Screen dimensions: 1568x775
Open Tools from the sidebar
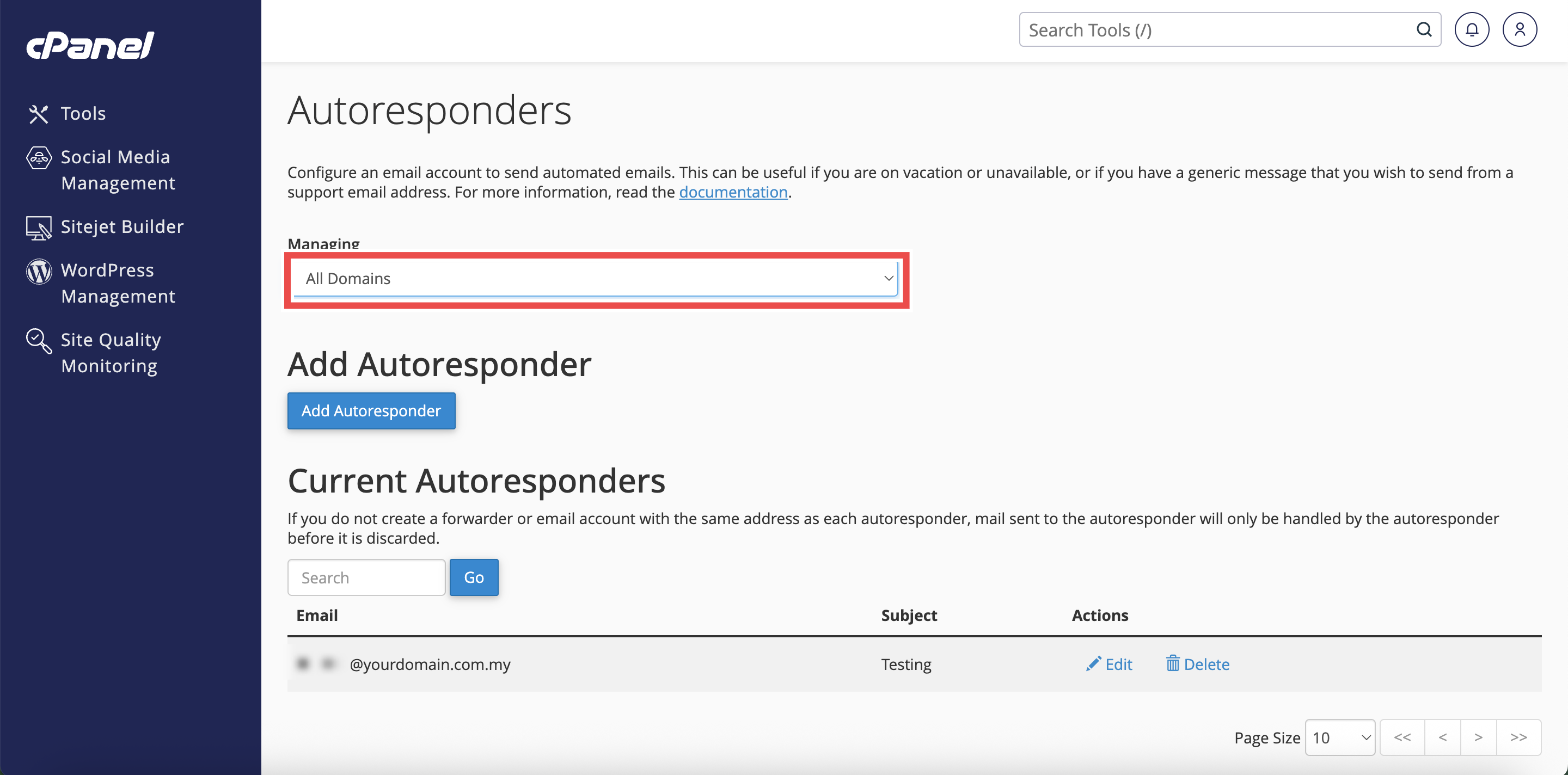(x=83, y=113)
